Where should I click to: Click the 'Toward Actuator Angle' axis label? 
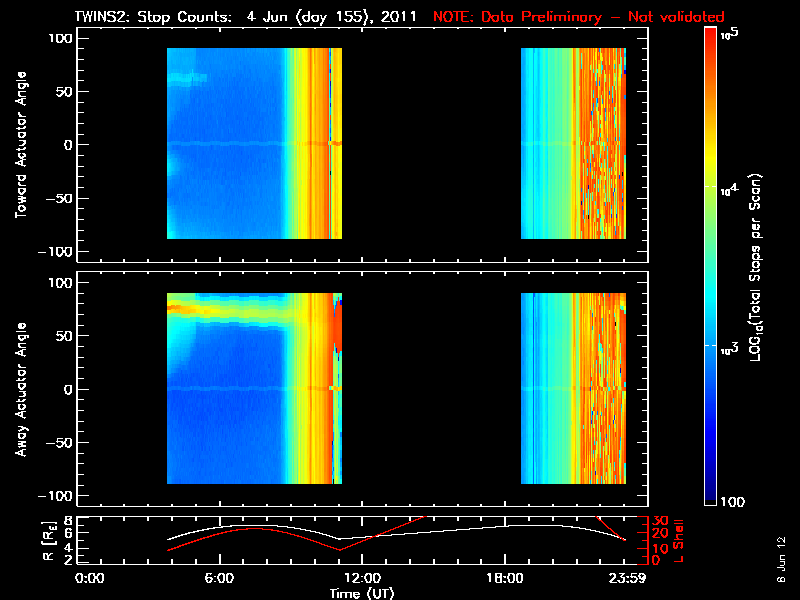[x=20, y=144]
